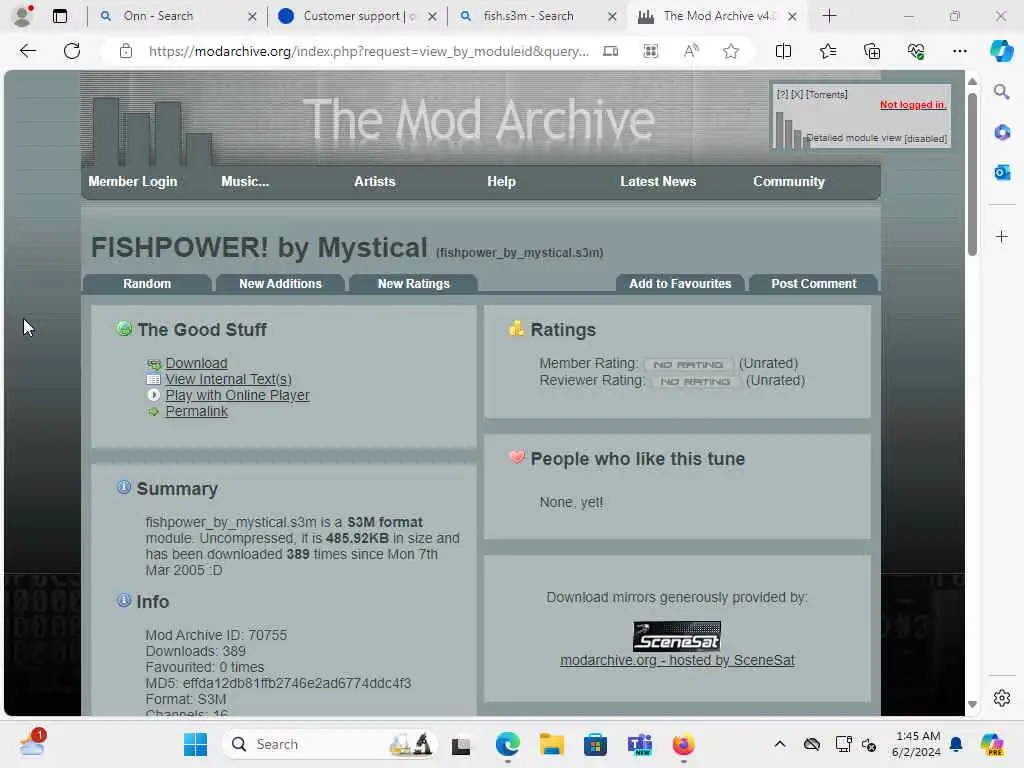Click Add to Favourites
This screenshot has height=768, width=1024.
click(x=680, y=283)
